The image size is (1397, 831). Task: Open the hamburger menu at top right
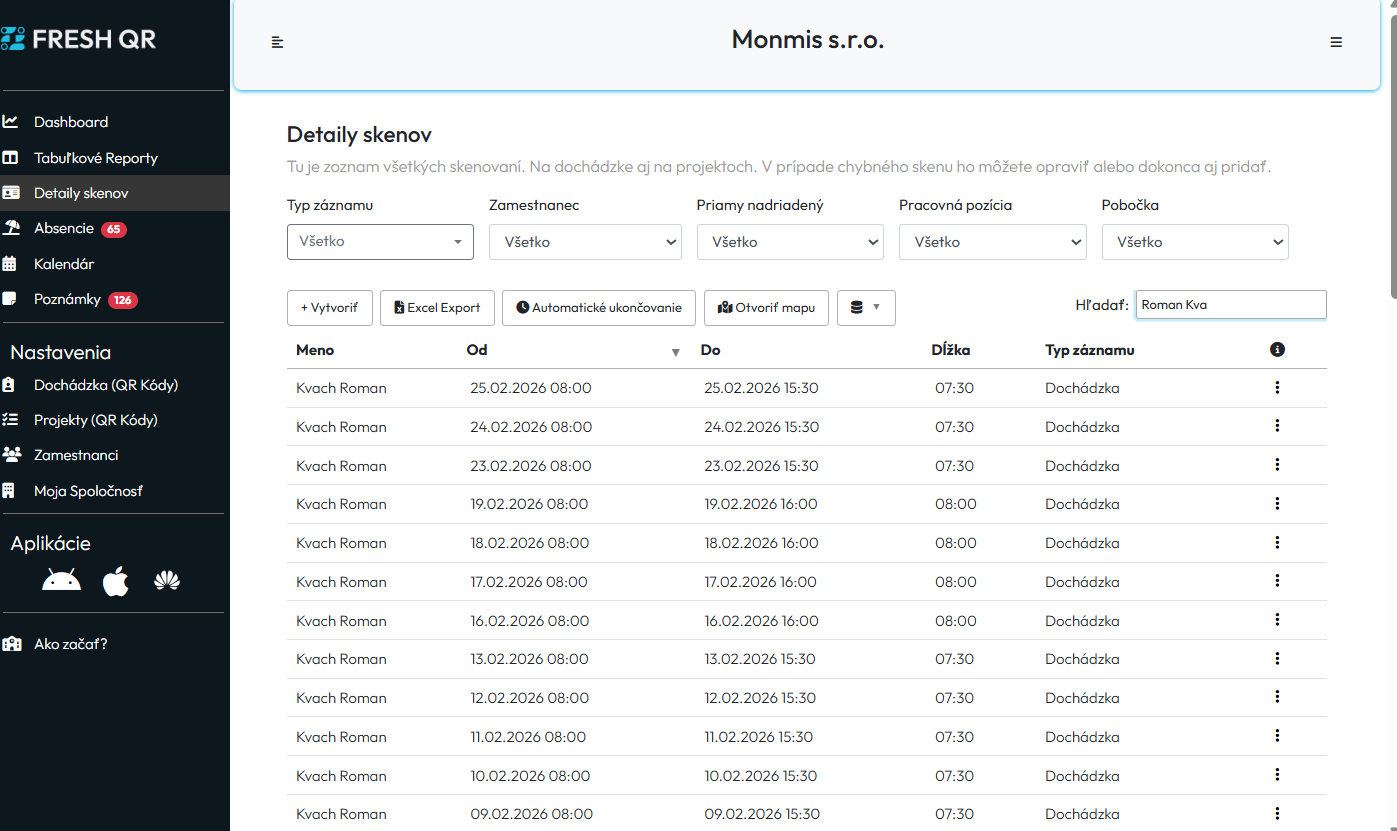pyautogui.click(x=1336, y=42)
